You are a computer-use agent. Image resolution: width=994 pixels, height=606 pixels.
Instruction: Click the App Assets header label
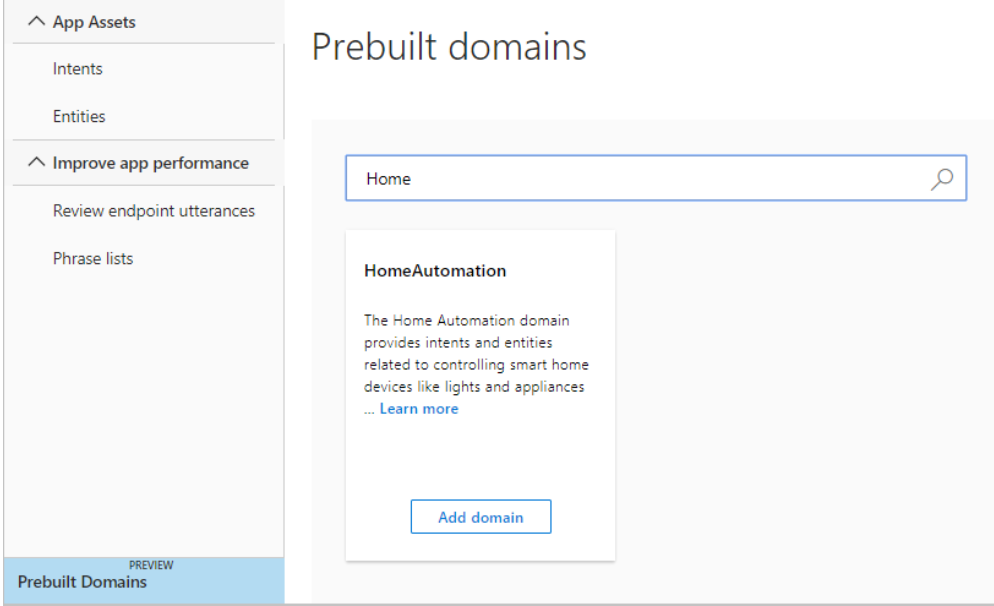[x=94, y=22]
